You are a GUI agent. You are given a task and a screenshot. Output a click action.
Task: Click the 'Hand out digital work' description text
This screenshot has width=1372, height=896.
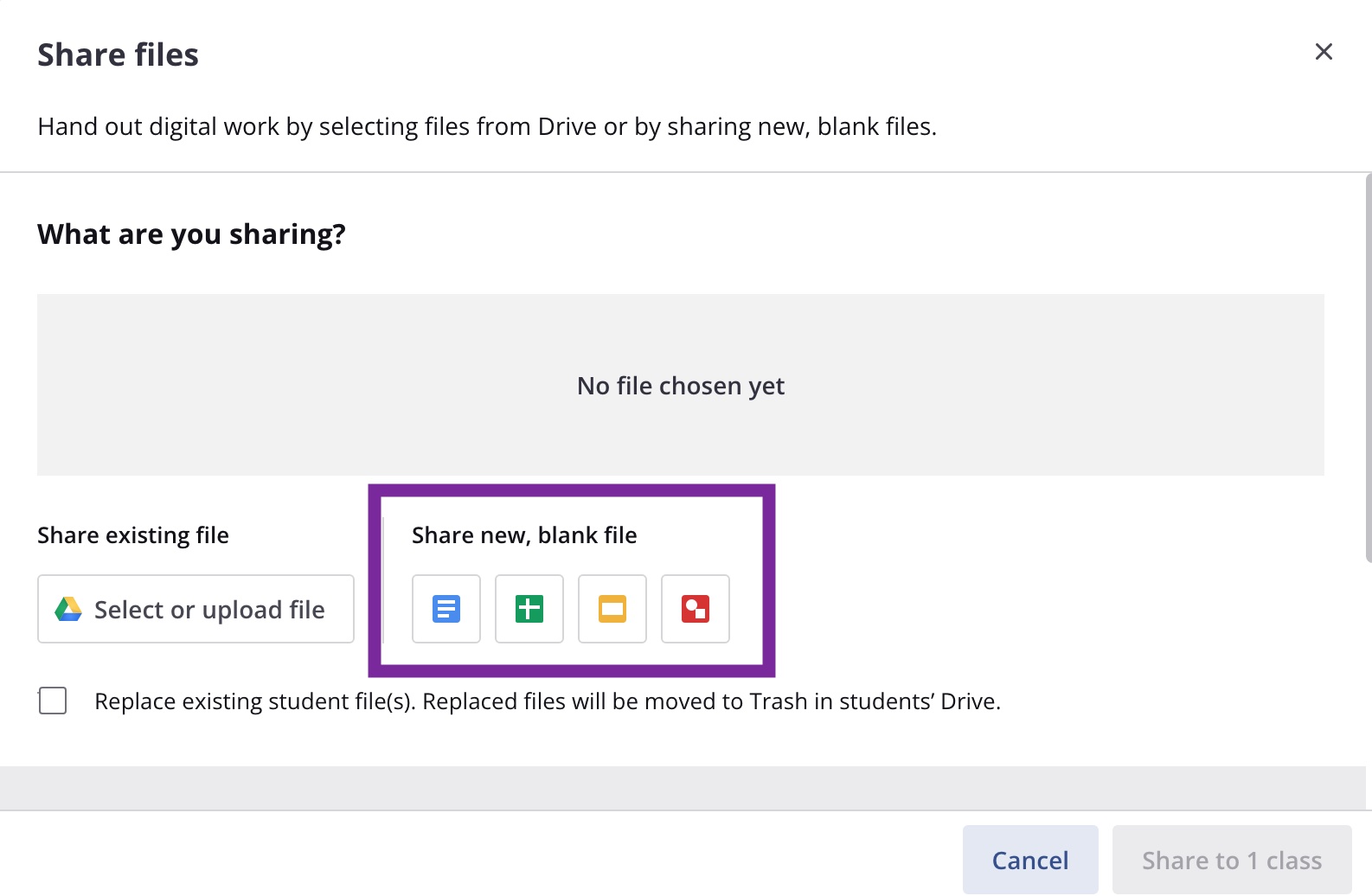(487, 126)
